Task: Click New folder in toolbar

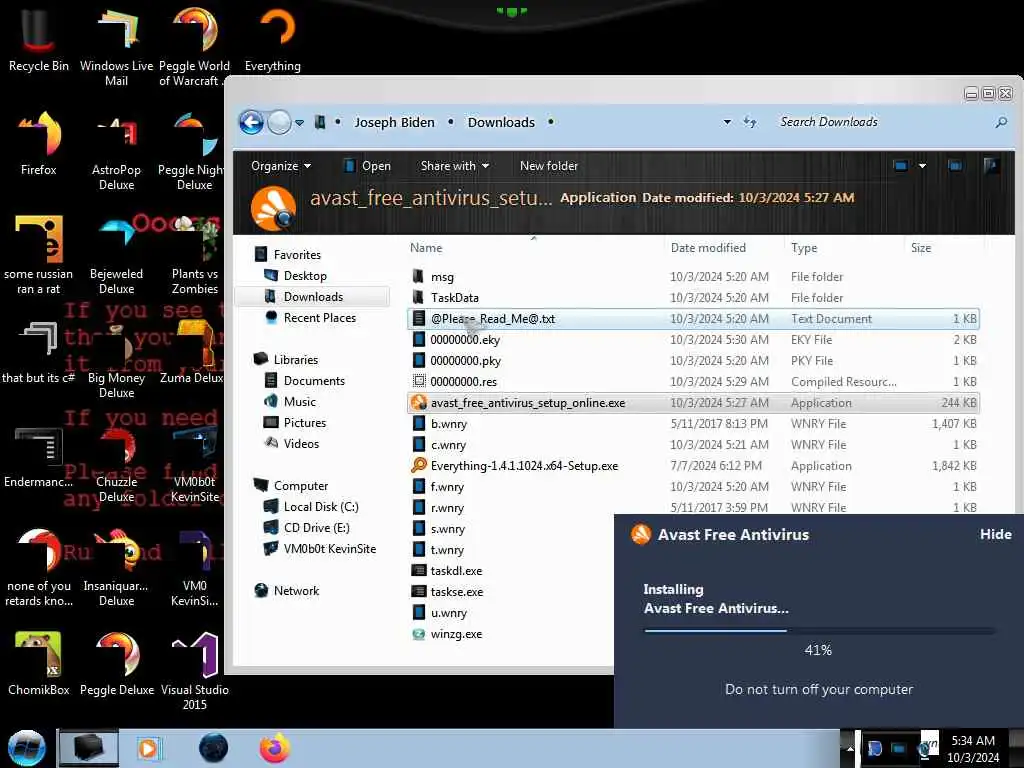Action: tap(549, 166)
